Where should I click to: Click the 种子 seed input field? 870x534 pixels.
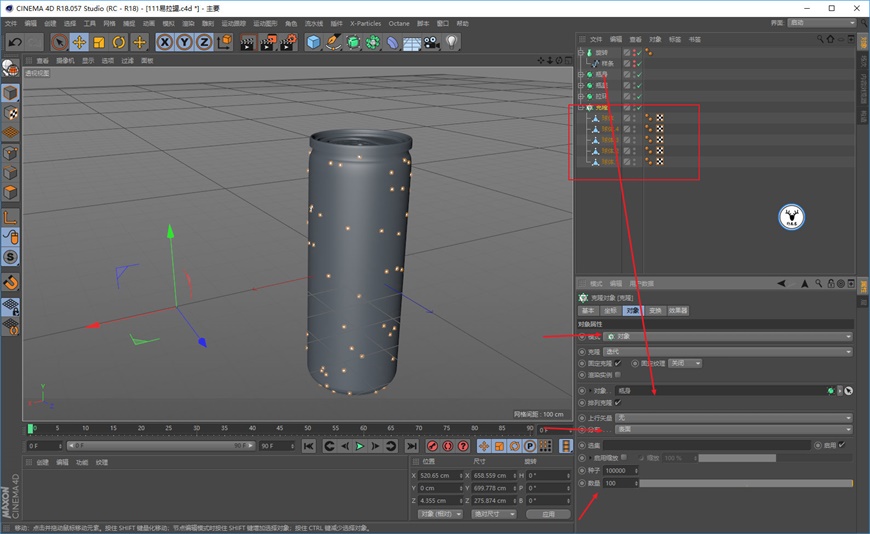click(x=620, y=471)
